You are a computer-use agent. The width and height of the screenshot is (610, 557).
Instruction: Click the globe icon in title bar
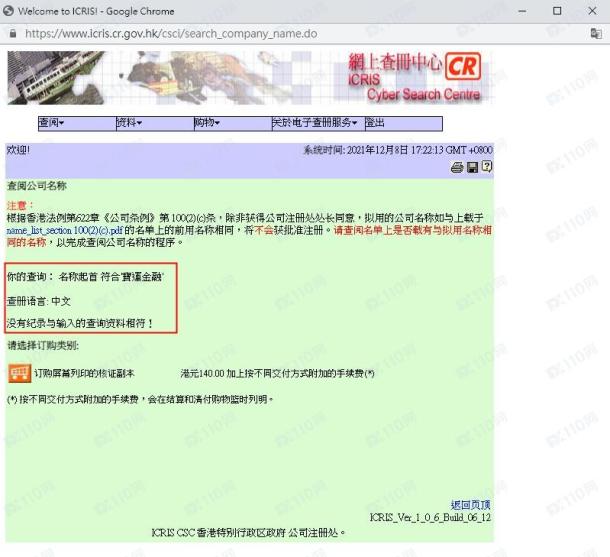(8, 11)
